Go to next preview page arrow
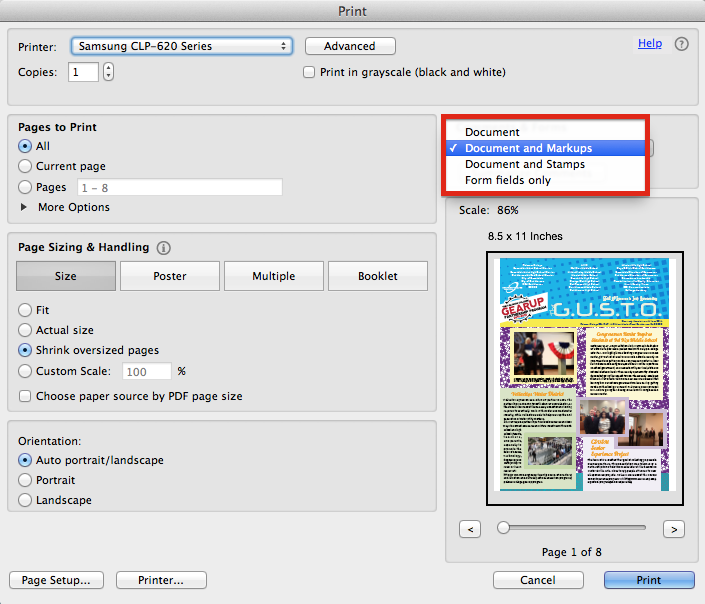The width and height of the screenshot is (705, 604). pyautogui.click(x=674, y=528)
